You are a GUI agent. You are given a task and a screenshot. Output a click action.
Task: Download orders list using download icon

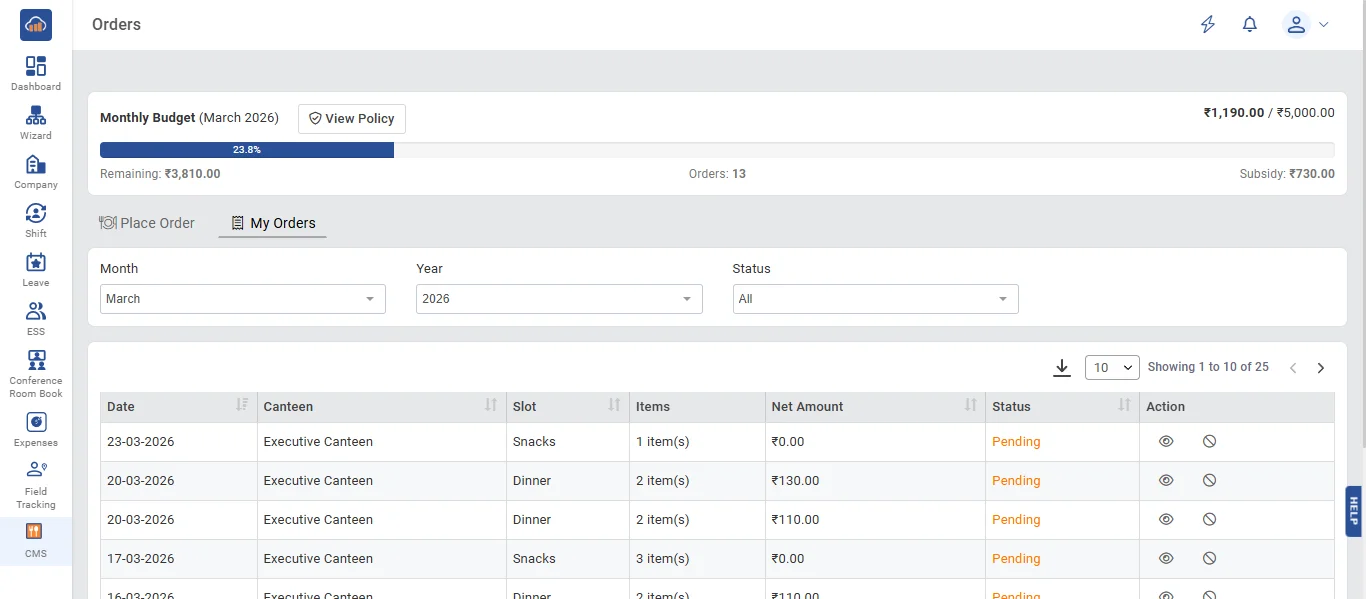coord(1062,368)
